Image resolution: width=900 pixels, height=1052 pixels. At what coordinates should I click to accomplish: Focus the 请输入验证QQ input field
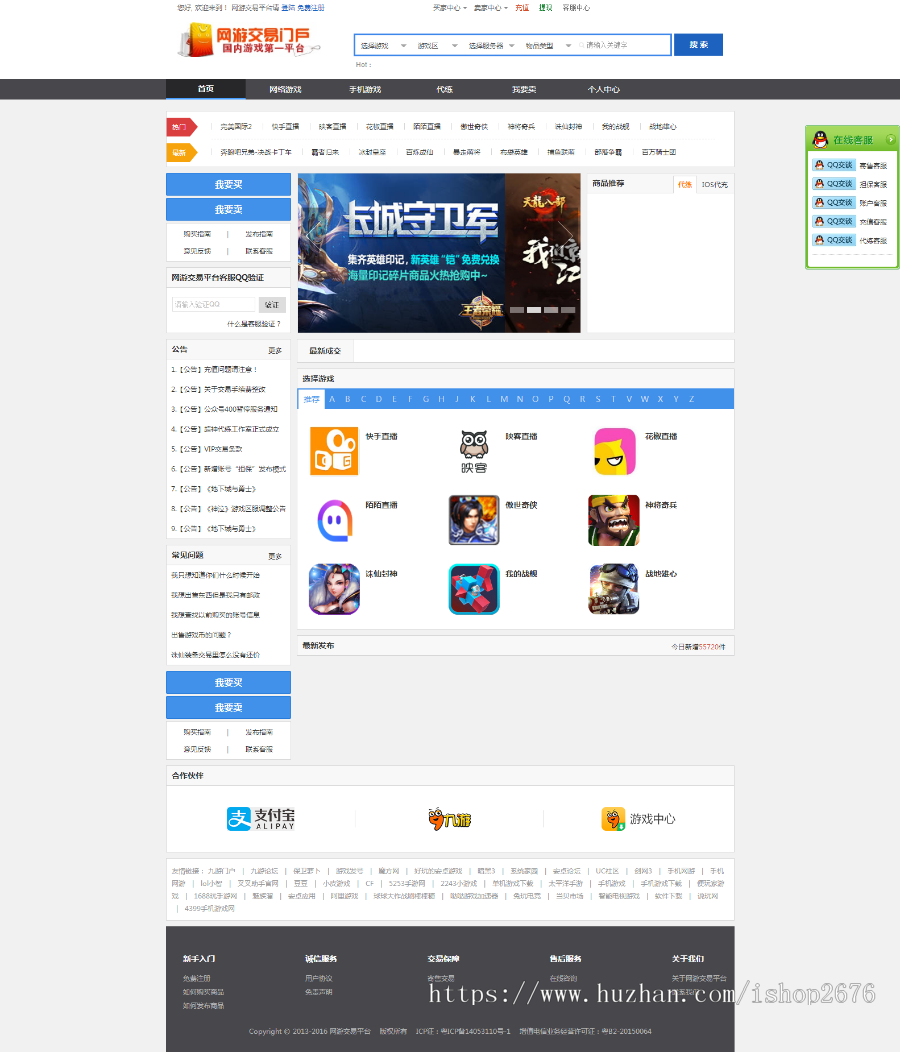click(214, 305)
